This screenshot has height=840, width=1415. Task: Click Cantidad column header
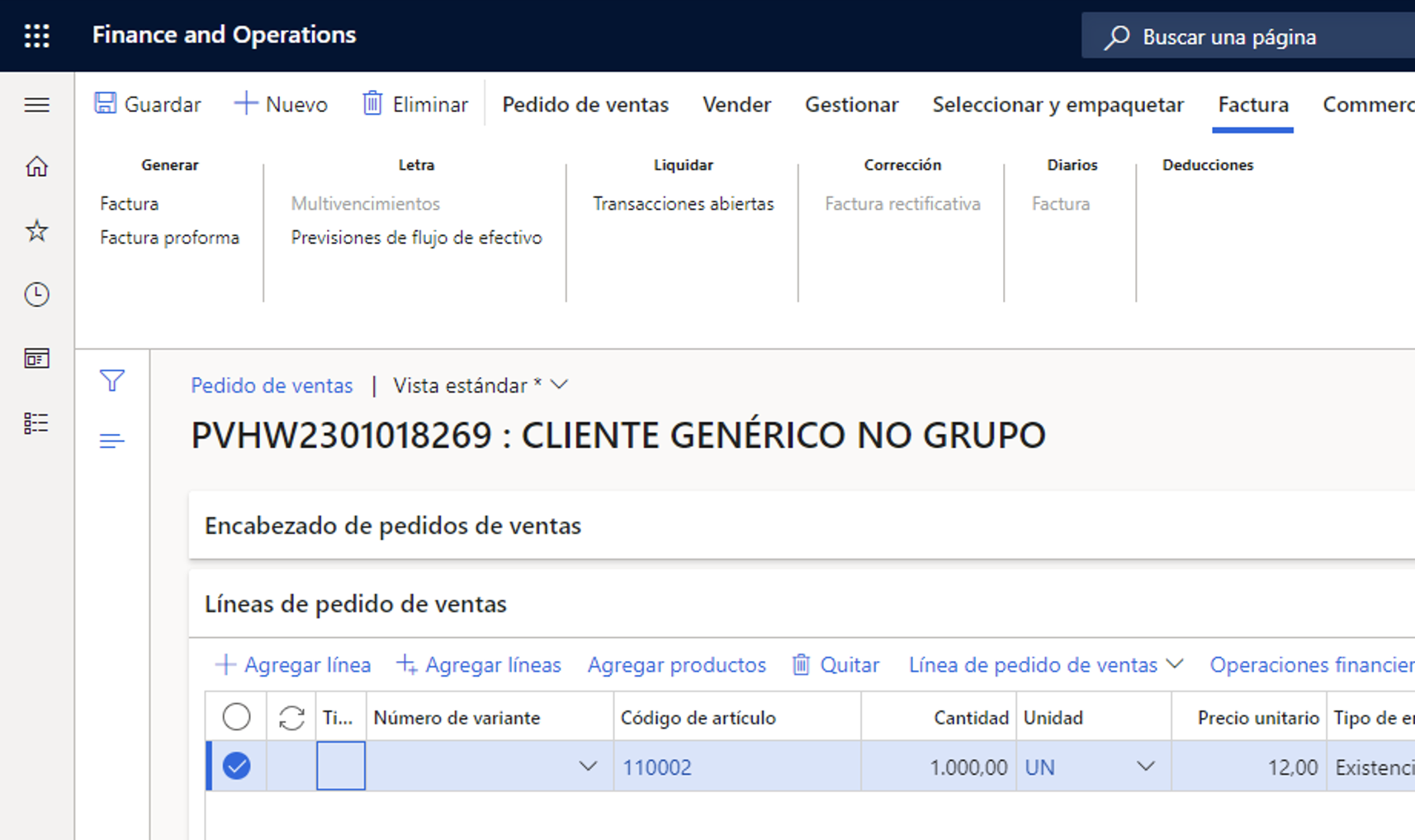point(939,718)
